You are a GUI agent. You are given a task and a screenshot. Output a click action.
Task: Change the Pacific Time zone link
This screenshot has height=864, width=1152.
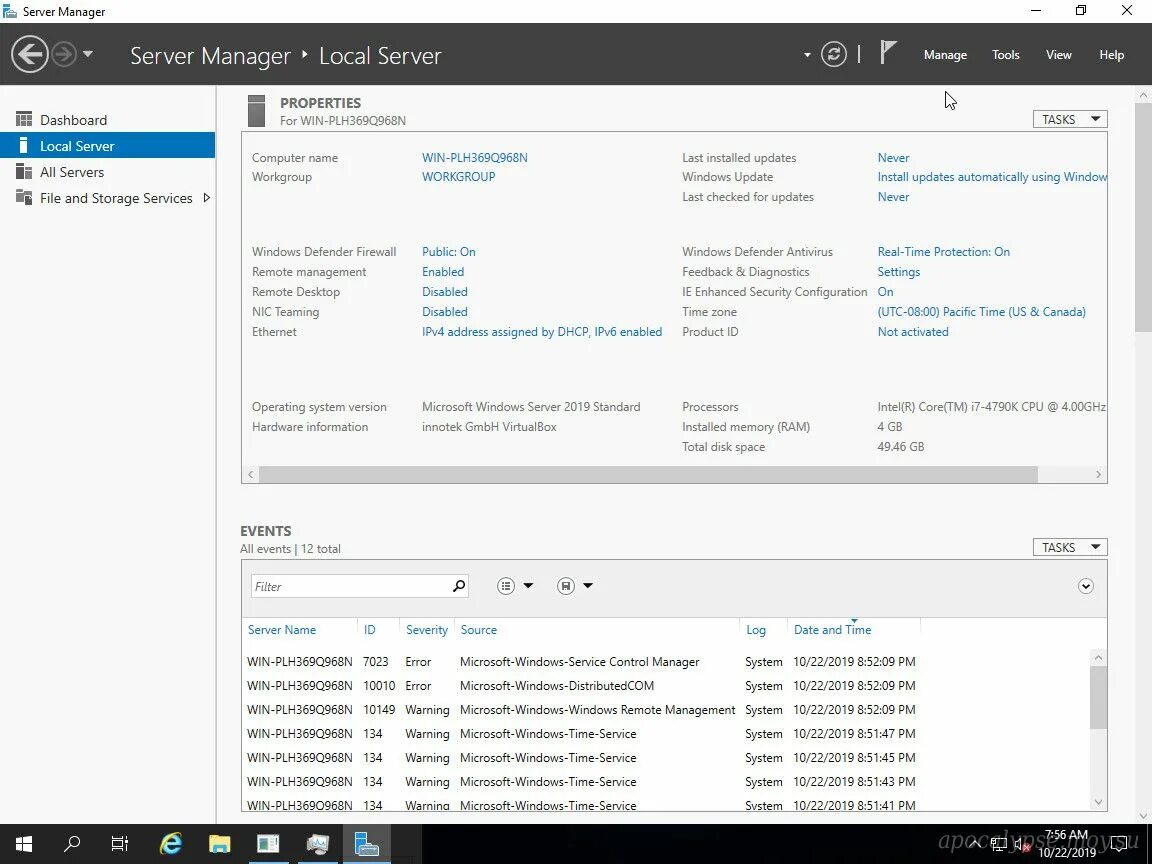pos(982,312)
